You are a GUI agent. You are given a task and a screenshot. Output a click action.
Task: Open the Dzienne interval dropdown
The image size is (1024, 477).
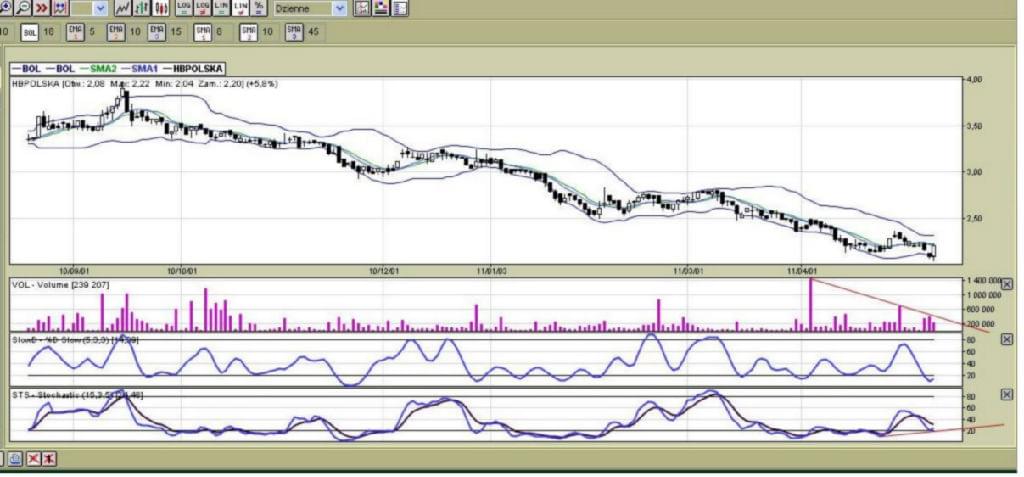(339, 8)
